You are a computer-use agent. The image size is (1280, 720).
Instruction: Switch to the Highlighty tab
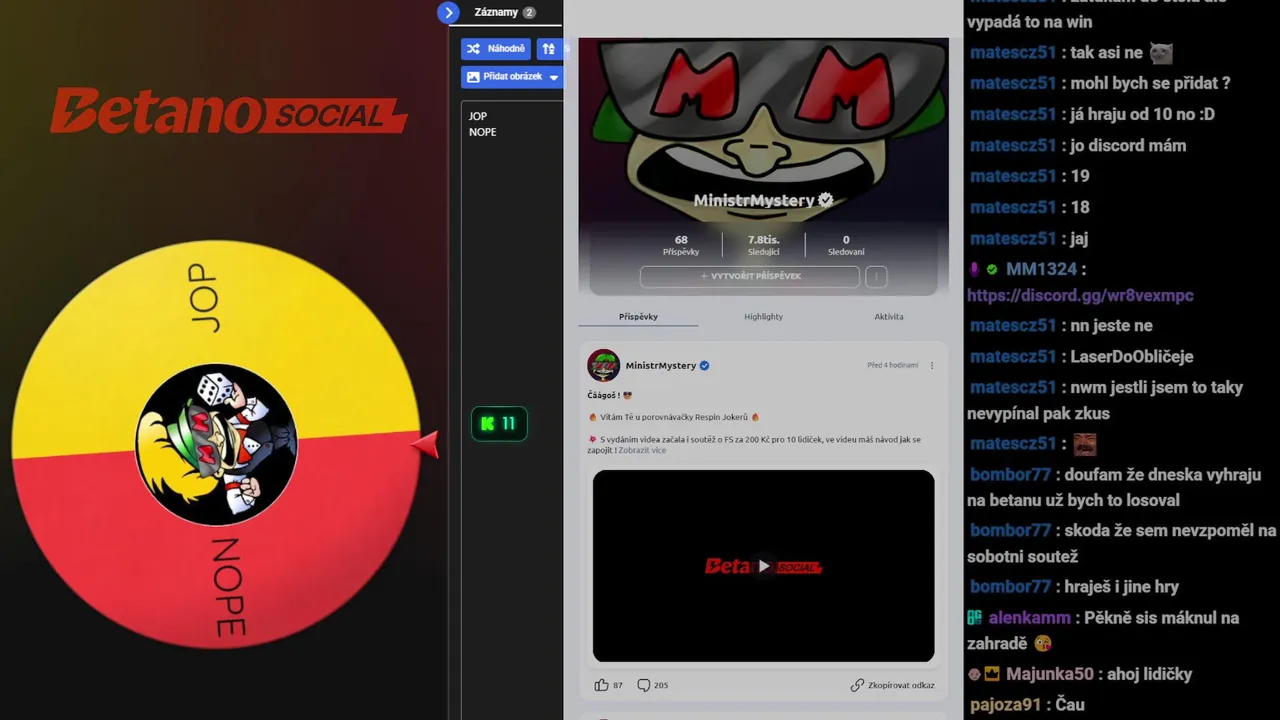point(763,317)
